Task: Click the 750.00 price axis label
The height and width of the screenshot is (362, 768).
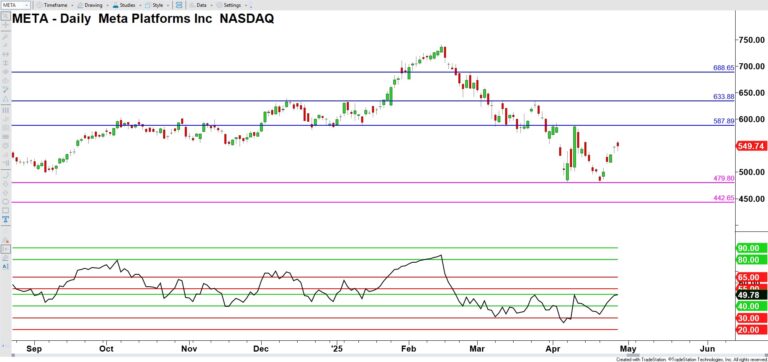Action: (x=752, y=40)
